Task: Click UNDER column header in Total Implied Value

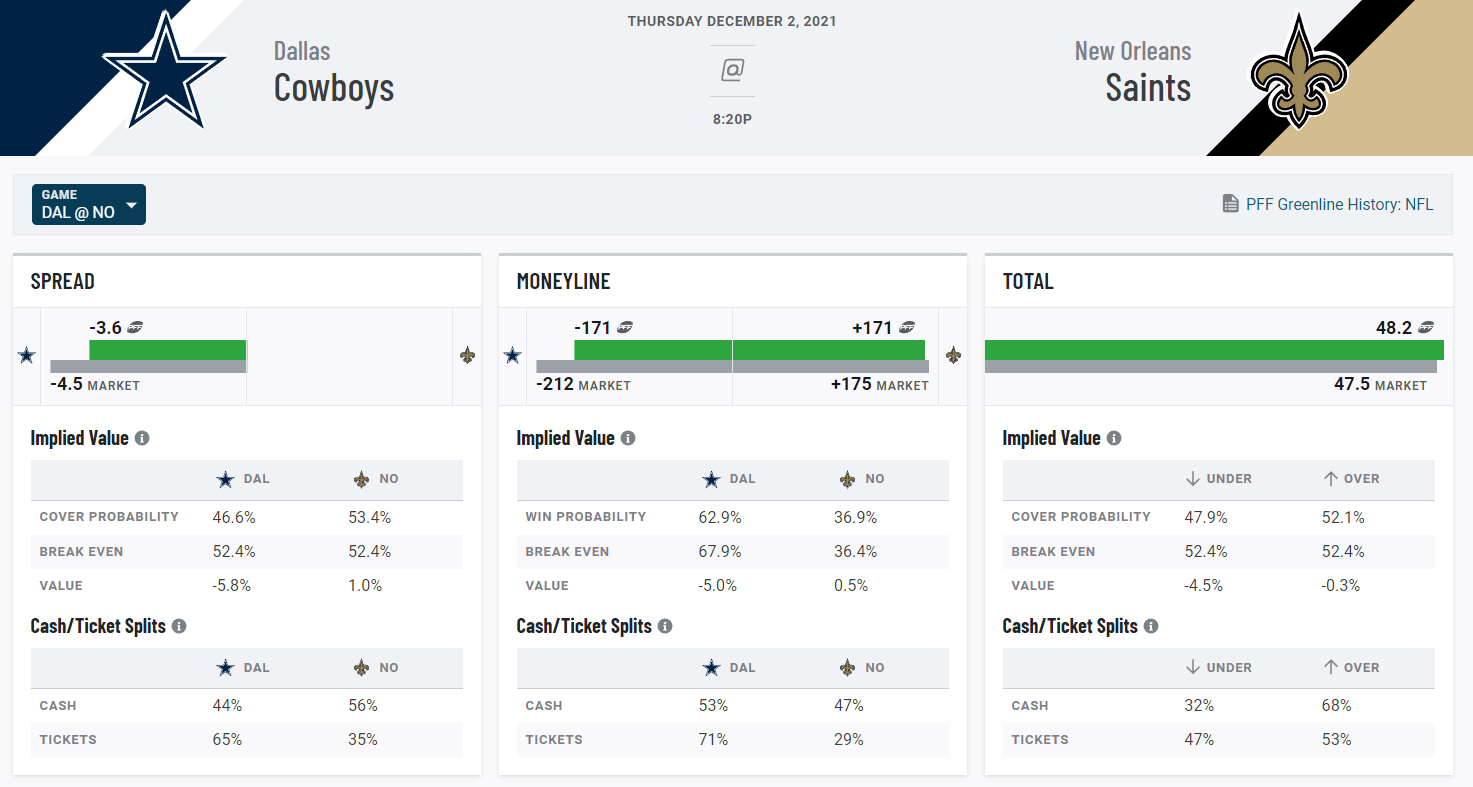Action: point(1218,479)
